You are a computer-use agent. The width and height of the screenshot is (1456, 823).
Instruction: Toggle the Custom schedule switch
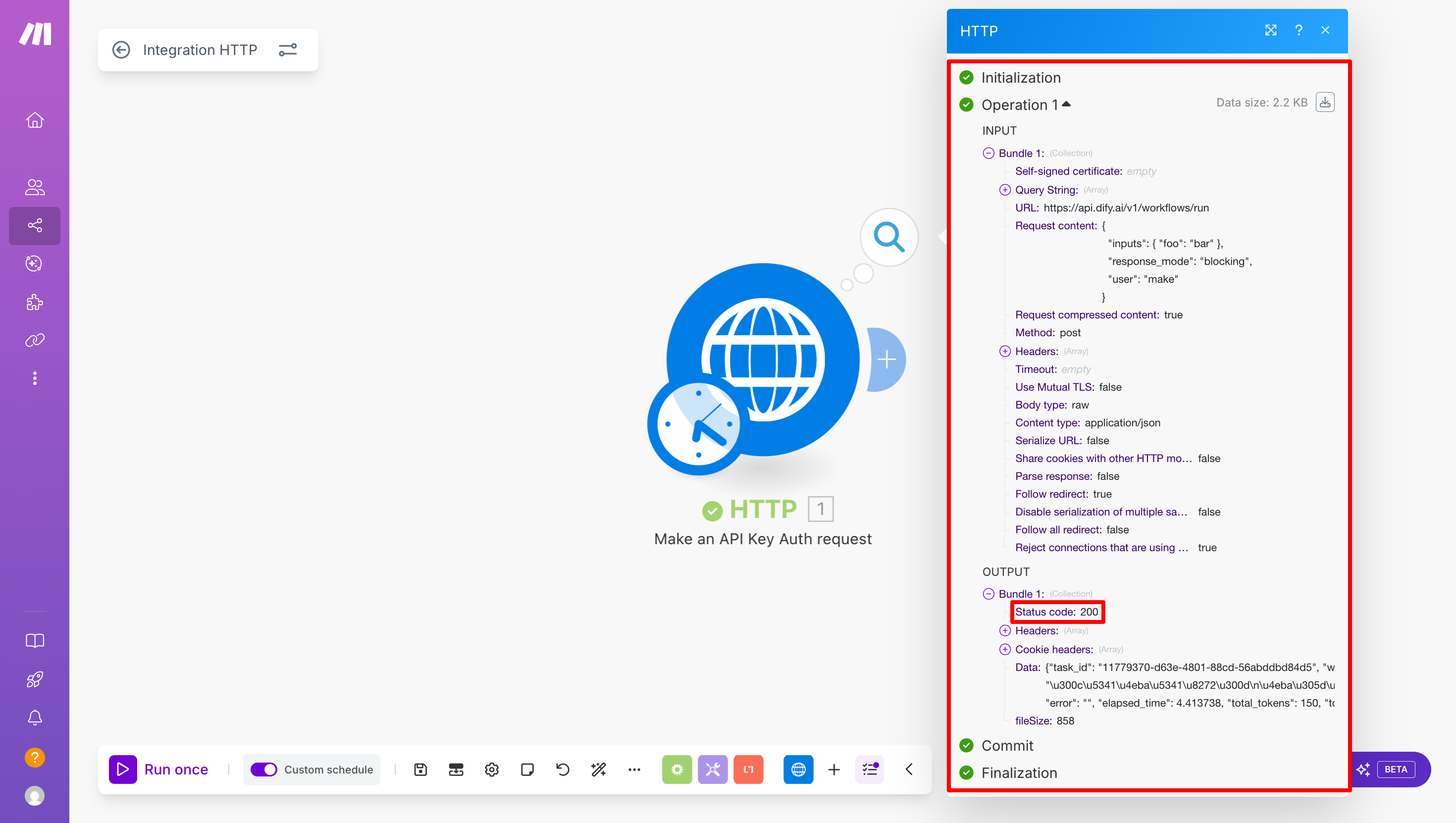264,770
